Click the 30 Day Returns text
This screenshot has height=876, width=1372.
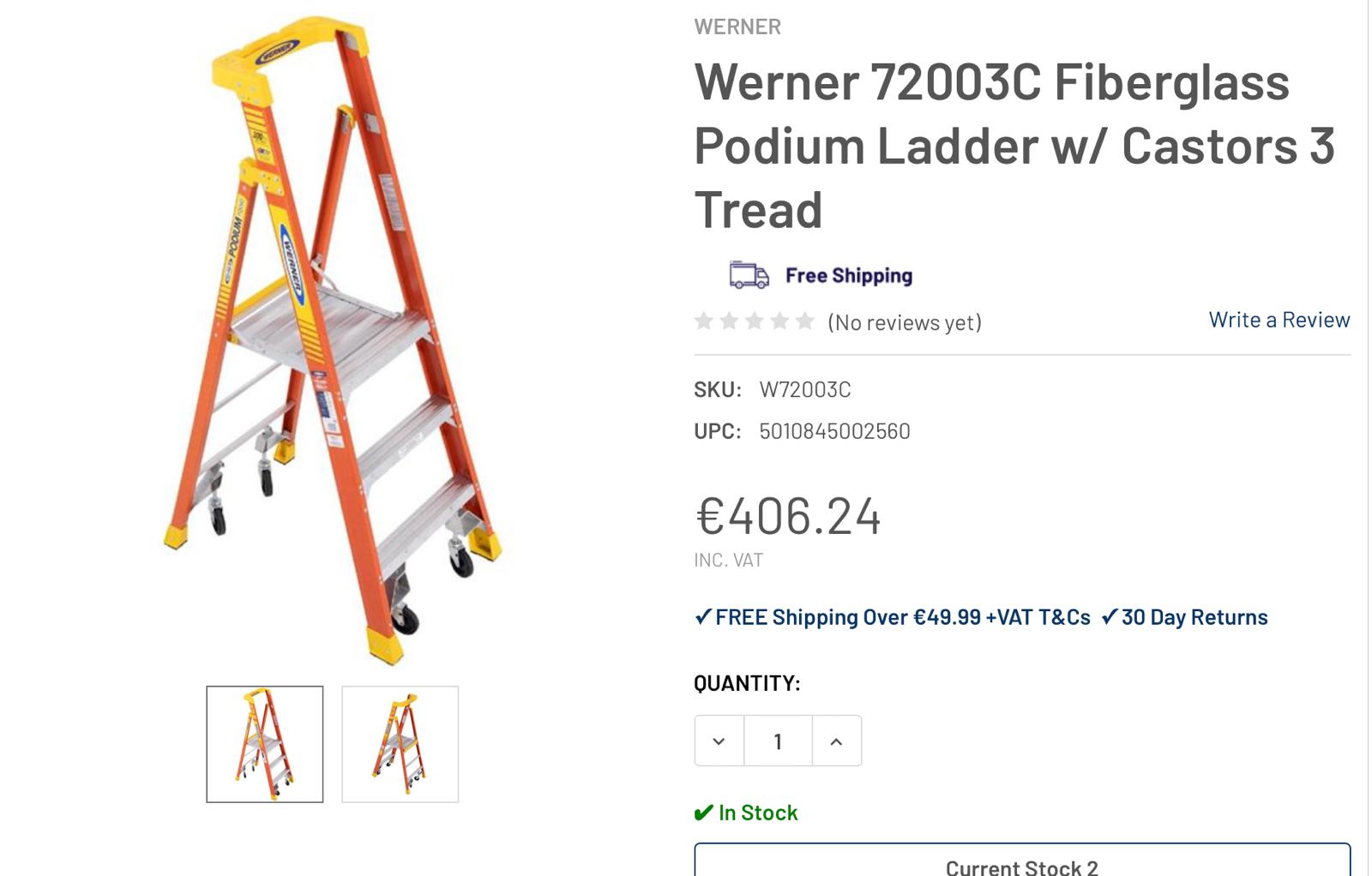click(x=1194, y=617)
